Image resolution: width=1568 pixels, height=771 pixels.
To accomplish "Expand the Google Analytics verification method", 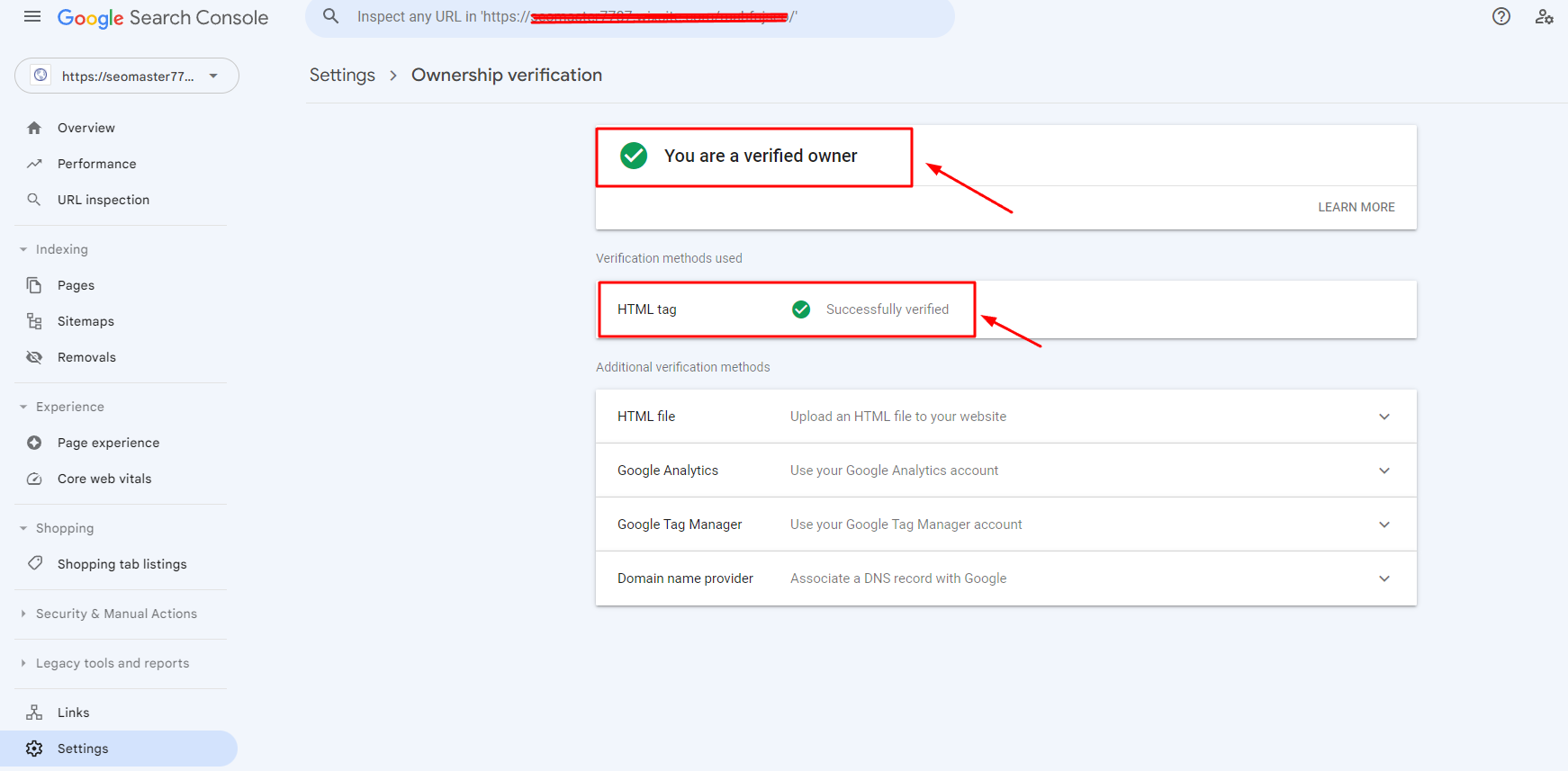I will [x=1383, y=471].
